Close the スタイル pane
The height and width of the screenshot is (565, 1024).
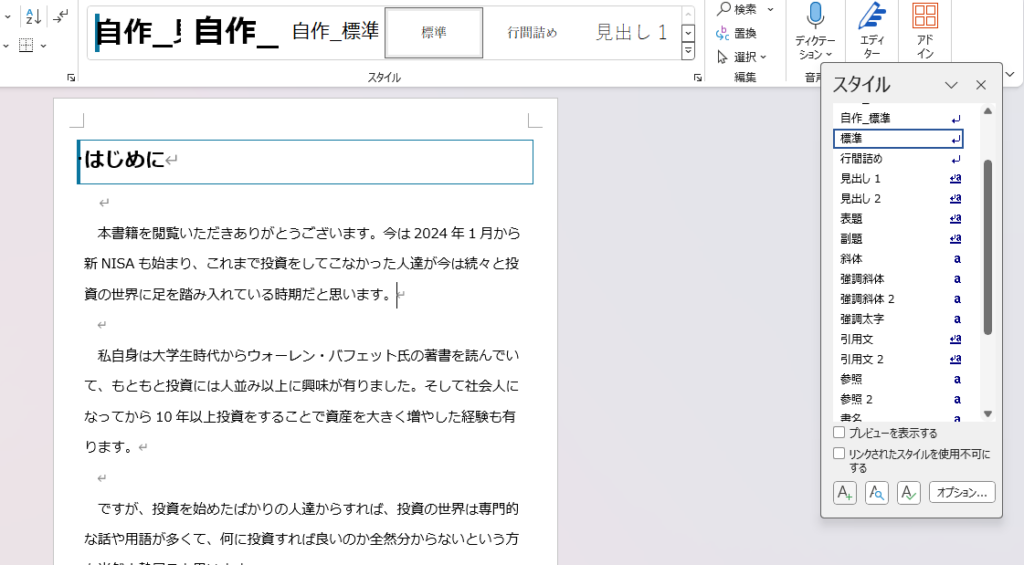pyautogui.click(x=981, y=86)
